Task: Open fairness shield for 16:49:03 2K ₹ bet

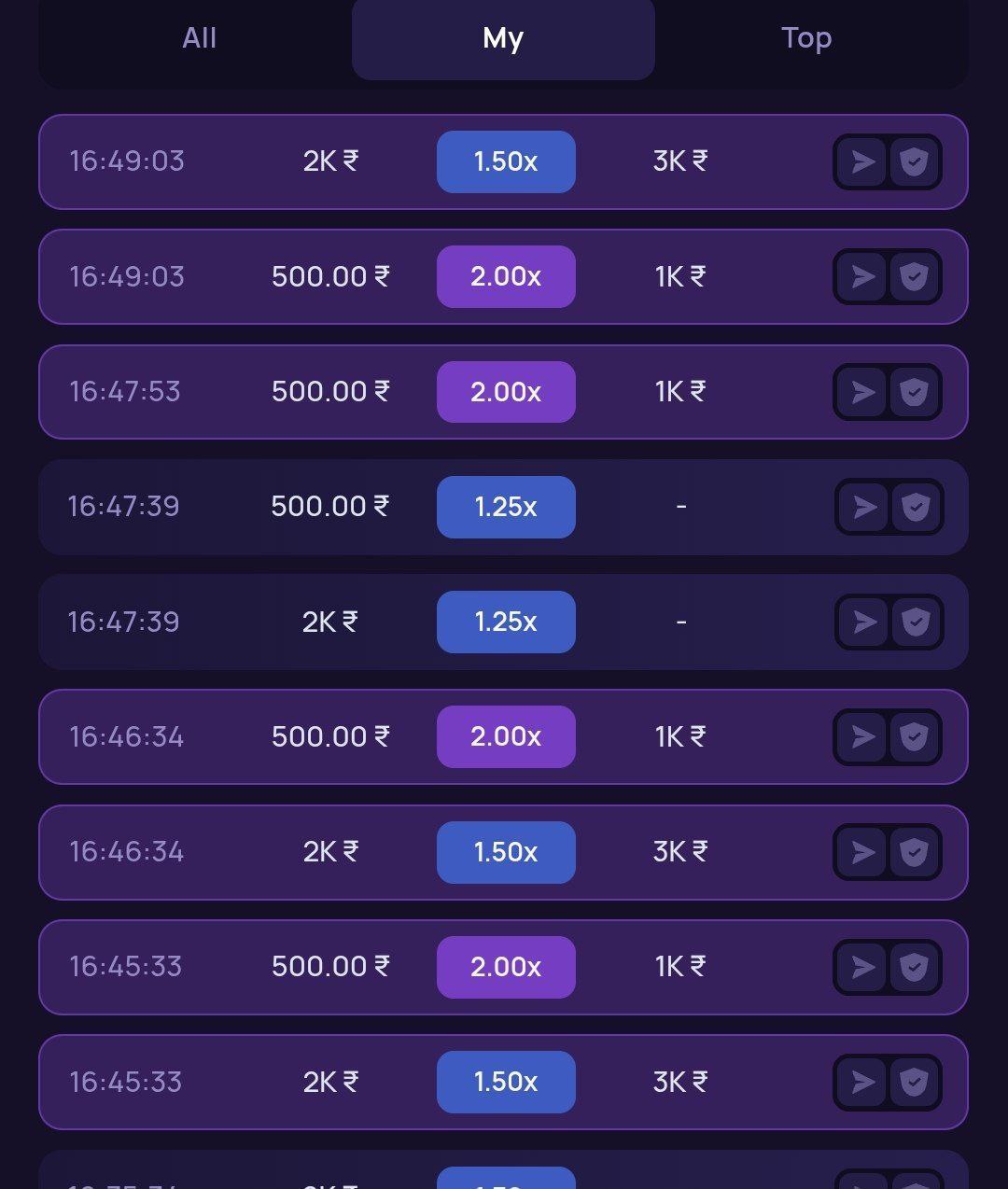Action: [x=914, y=161]
